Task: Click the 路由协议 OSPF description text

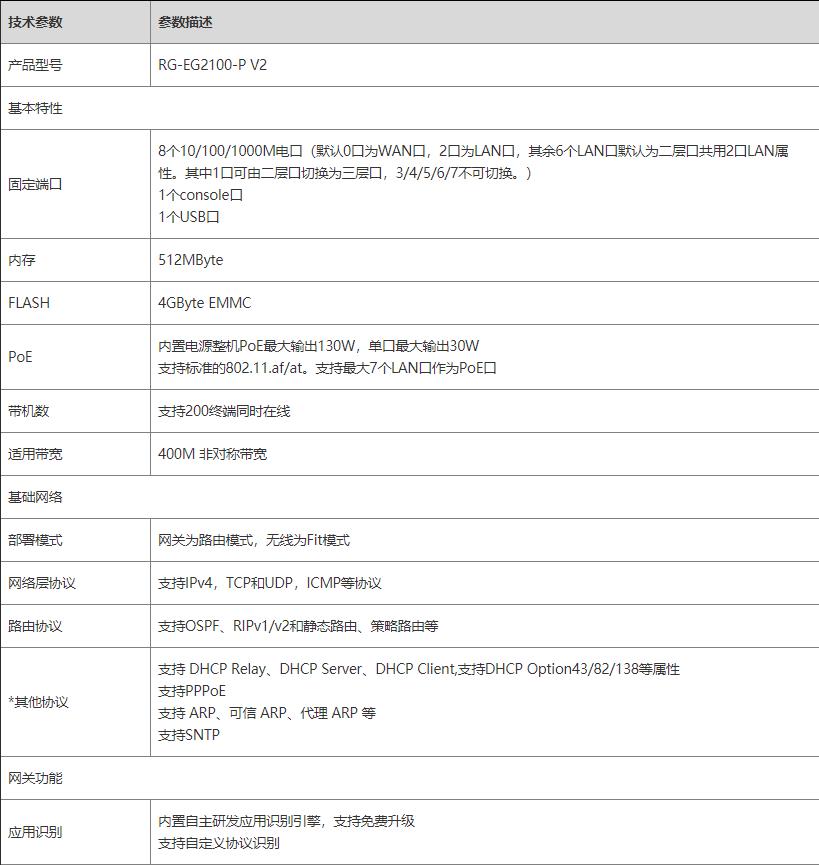Action: 298,626
